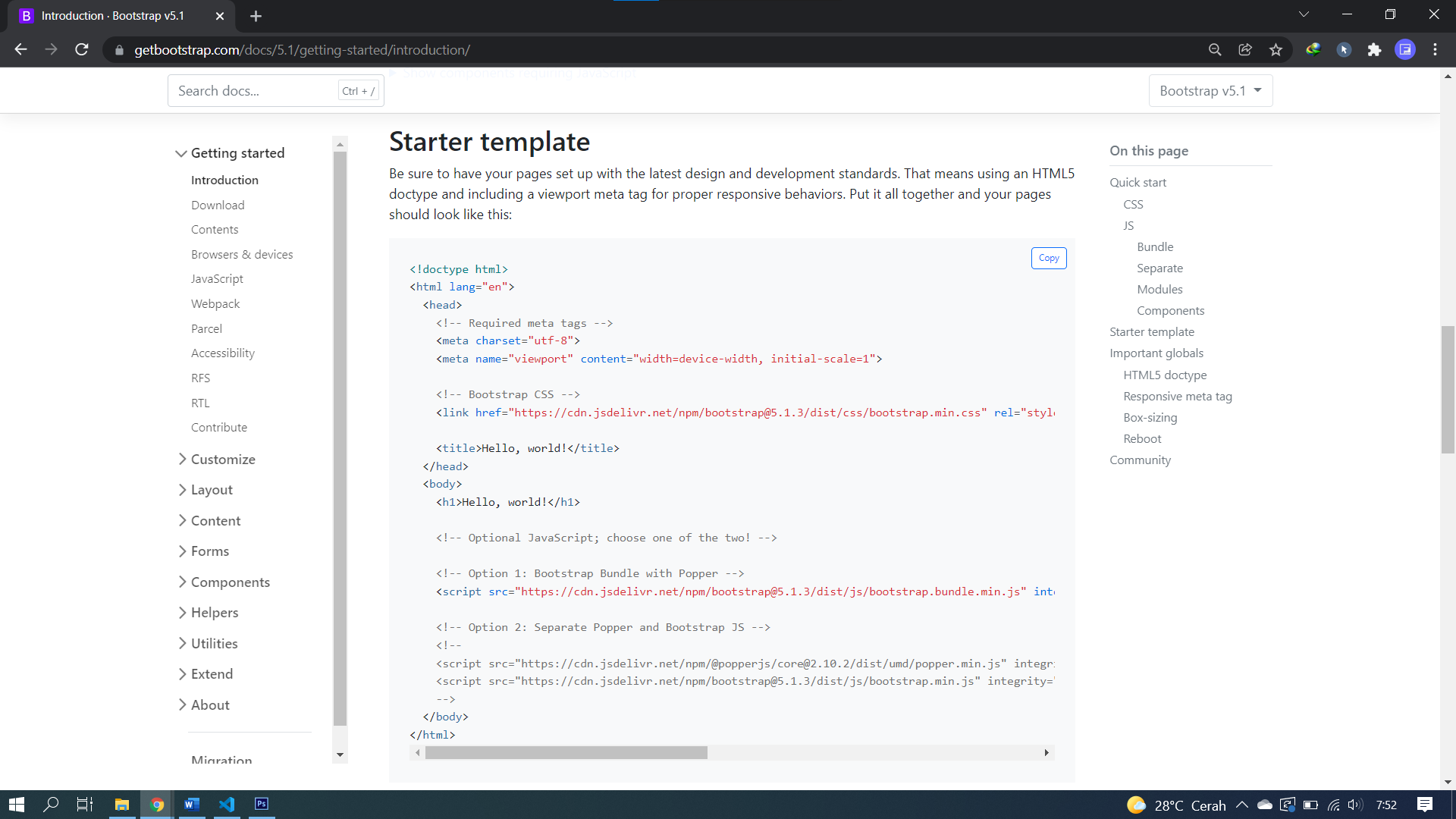
Task: Jump to Bundle in page contents
Action: pos(1155,247)
